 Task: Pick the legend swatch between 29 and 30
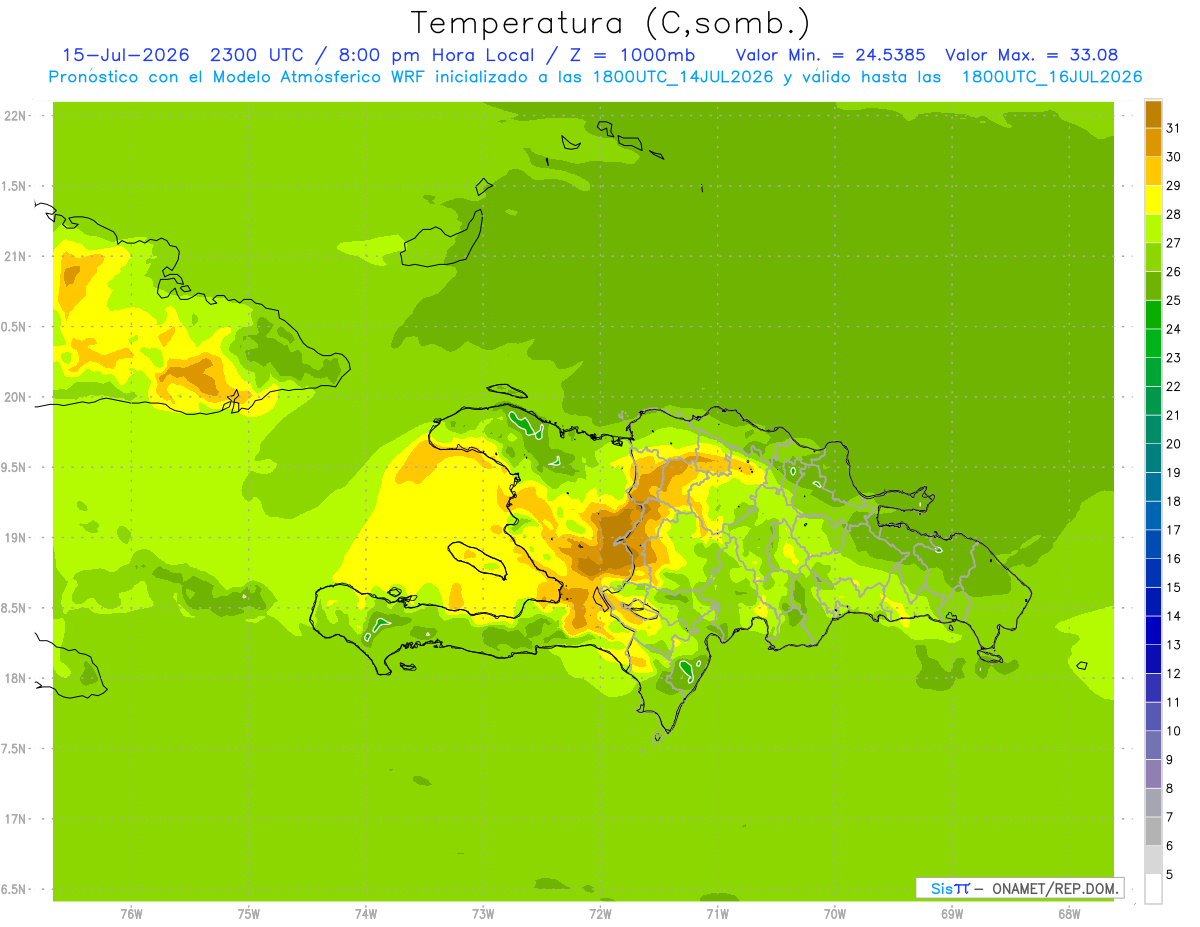pos(1153,171)
